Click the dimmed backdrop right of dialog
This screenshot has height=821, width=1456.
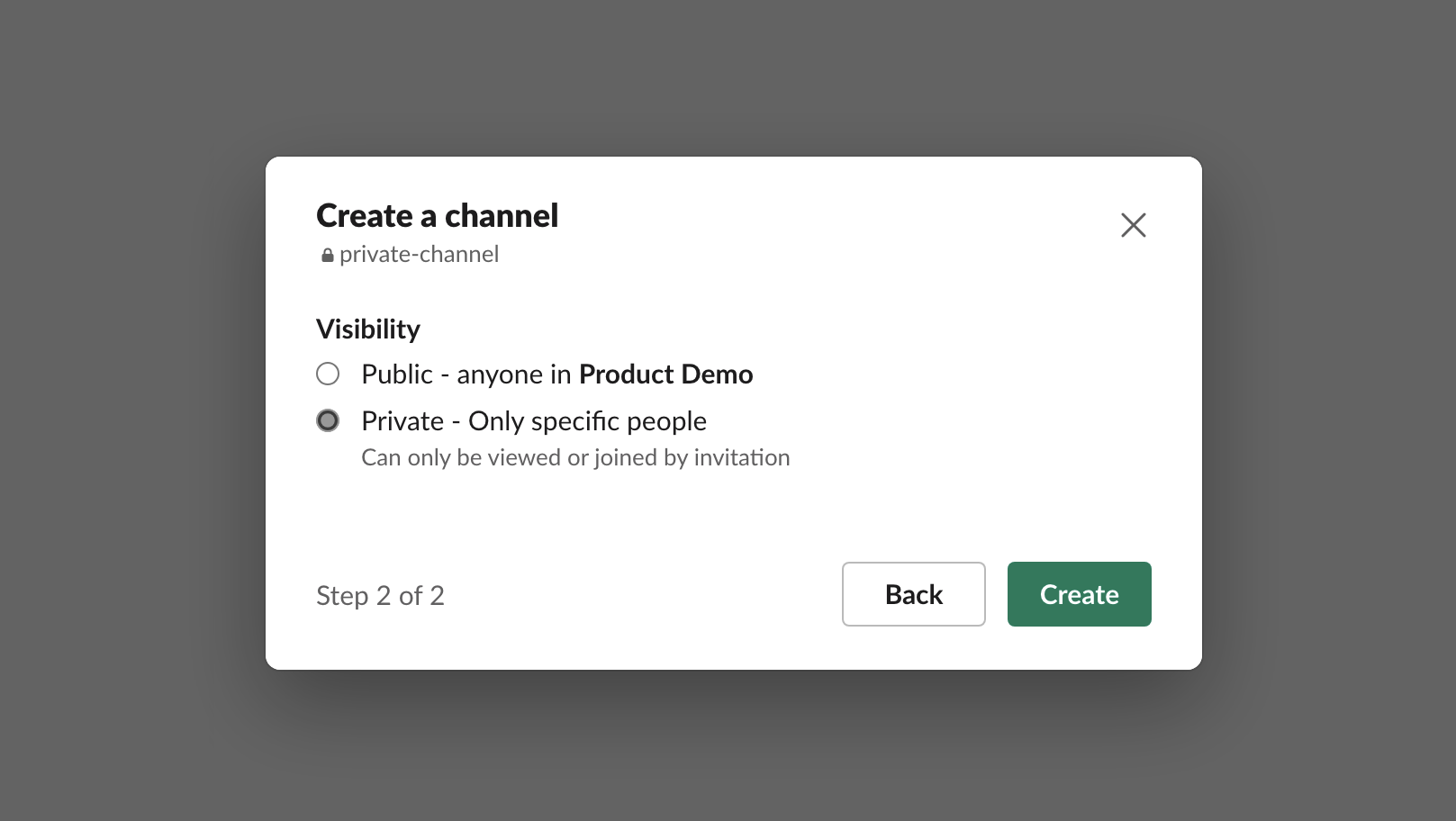[1328, 410]
